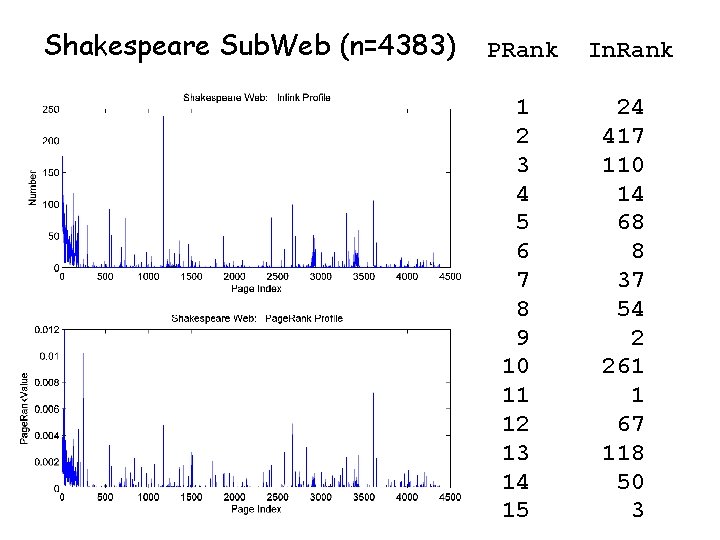Click PRank column entry 15
This screenshot has height=540, width=720.
click(516, 510)
